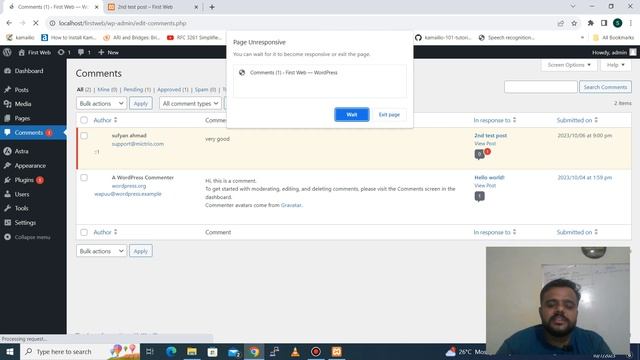Open the 2nd test post link

[x=491, y=136]
